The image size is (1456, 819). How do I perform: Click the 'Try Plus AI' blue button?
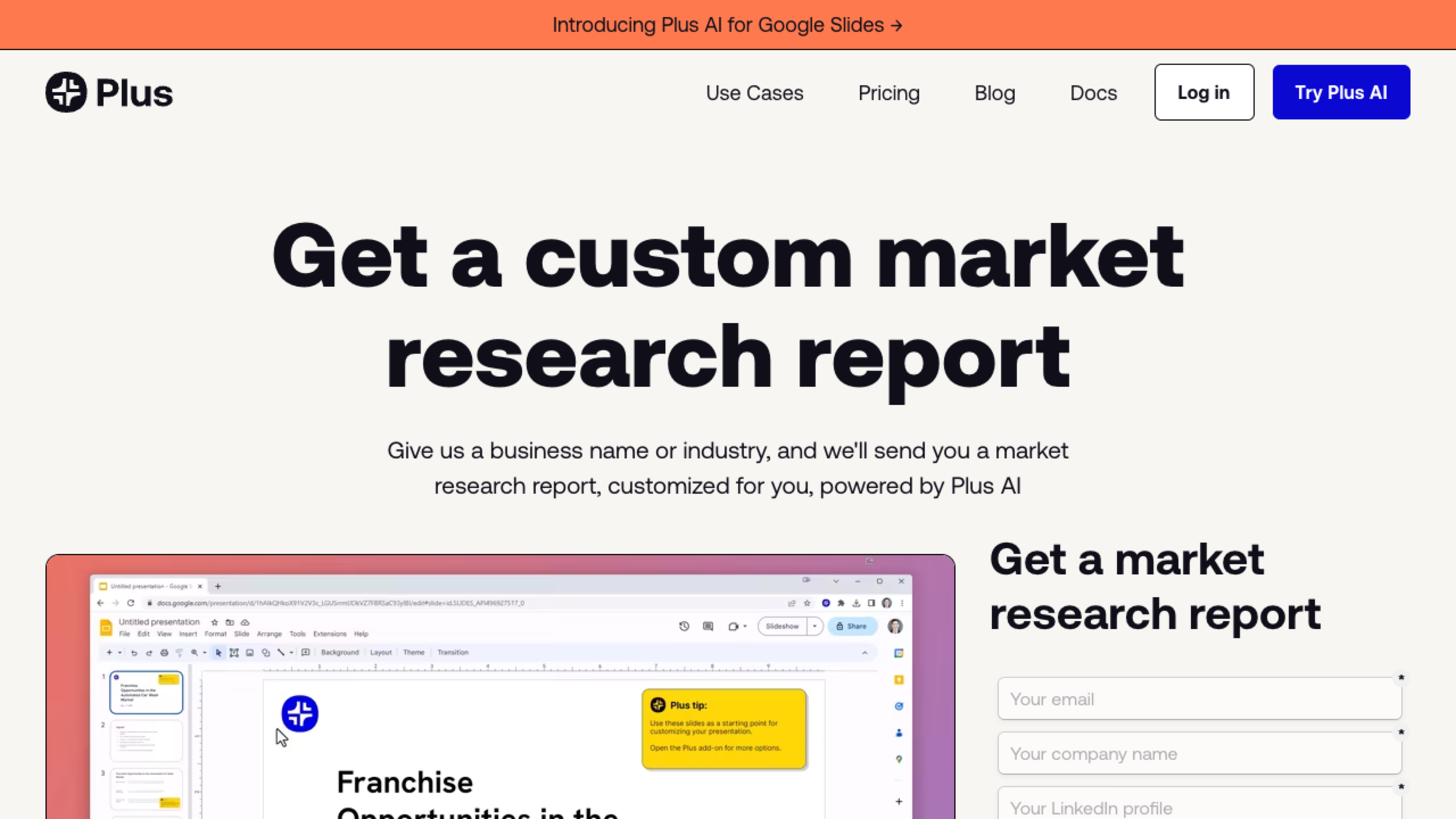tap(1341, 92)
